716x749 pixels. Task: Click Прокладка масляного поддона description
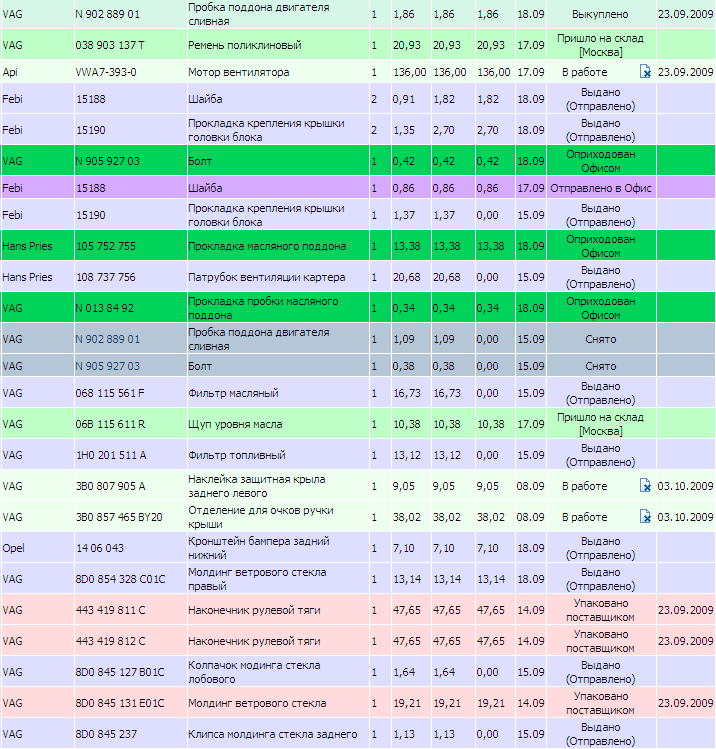pyautogui.click(x=267, y=246)
